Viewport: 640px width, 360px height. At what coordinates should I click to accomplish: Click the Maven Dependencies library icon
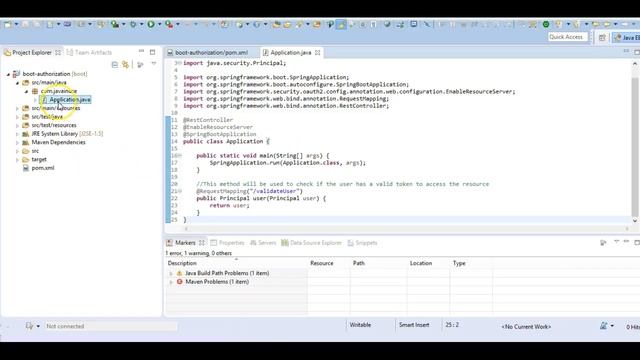click(25, 142)
